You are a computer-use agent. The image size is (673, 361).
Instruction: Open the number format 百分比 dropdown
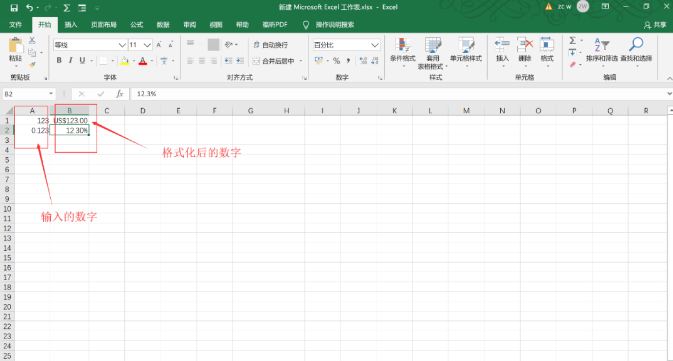(375, 45)
